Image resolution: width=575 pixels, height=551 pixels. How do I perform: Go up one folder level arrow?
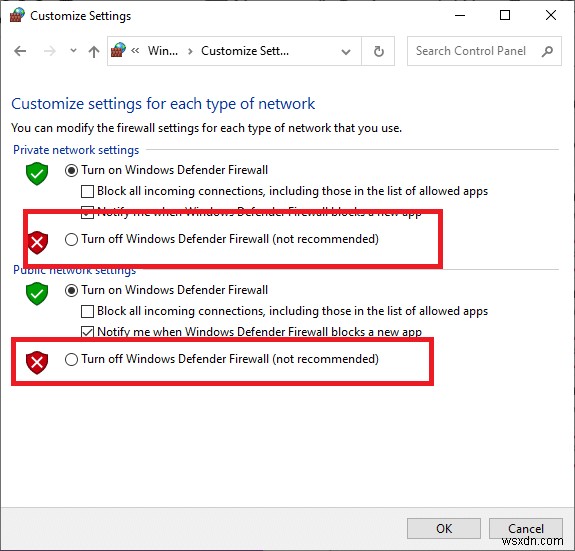pos(94,51)
